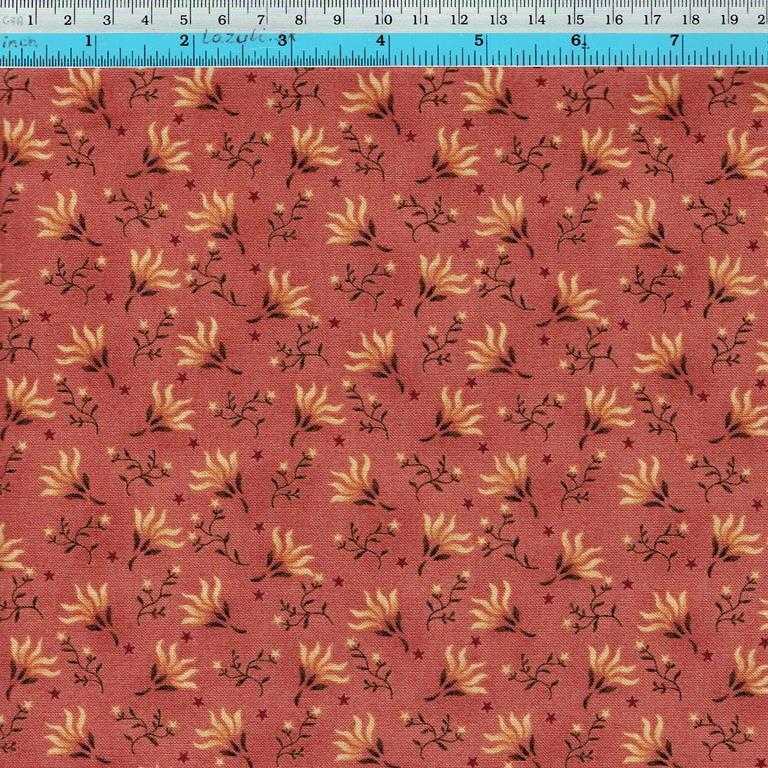768x768 pixels.
Task: Click number 3 on the white centimeter ruler
Action: (106, 20)
